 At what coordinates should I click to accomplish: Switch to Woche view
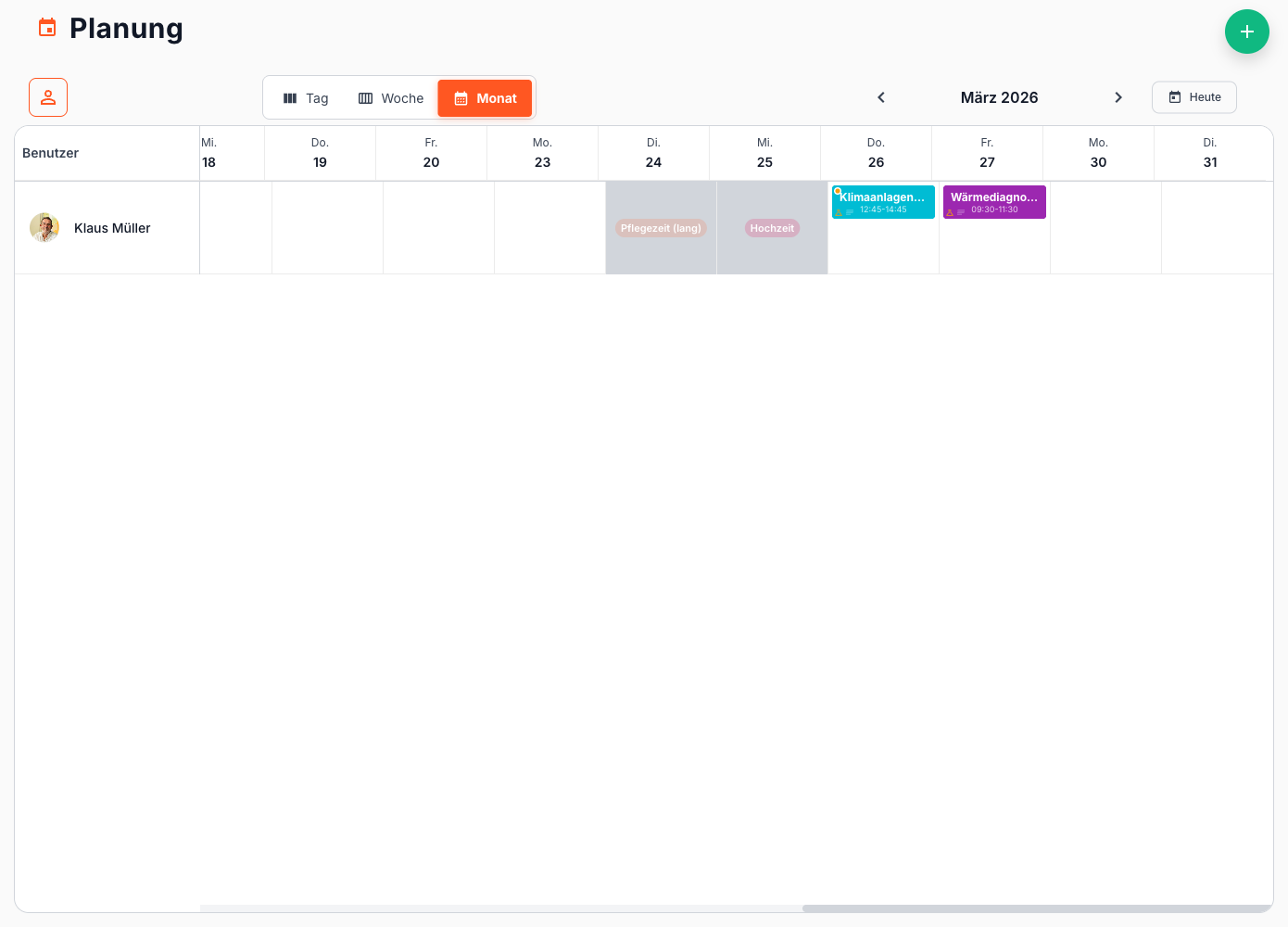click(x=391, y=98)
